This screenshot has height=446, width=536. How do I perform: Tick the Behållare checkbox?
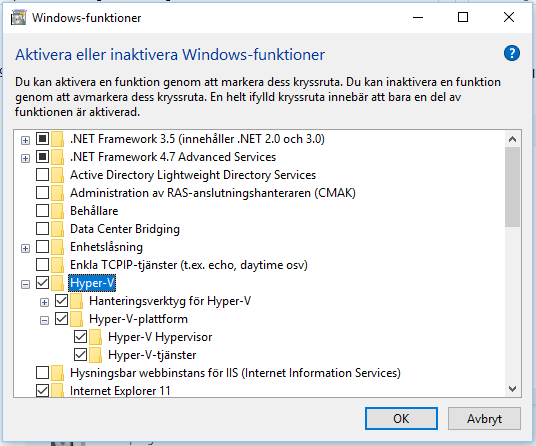[x=42, y=211]
